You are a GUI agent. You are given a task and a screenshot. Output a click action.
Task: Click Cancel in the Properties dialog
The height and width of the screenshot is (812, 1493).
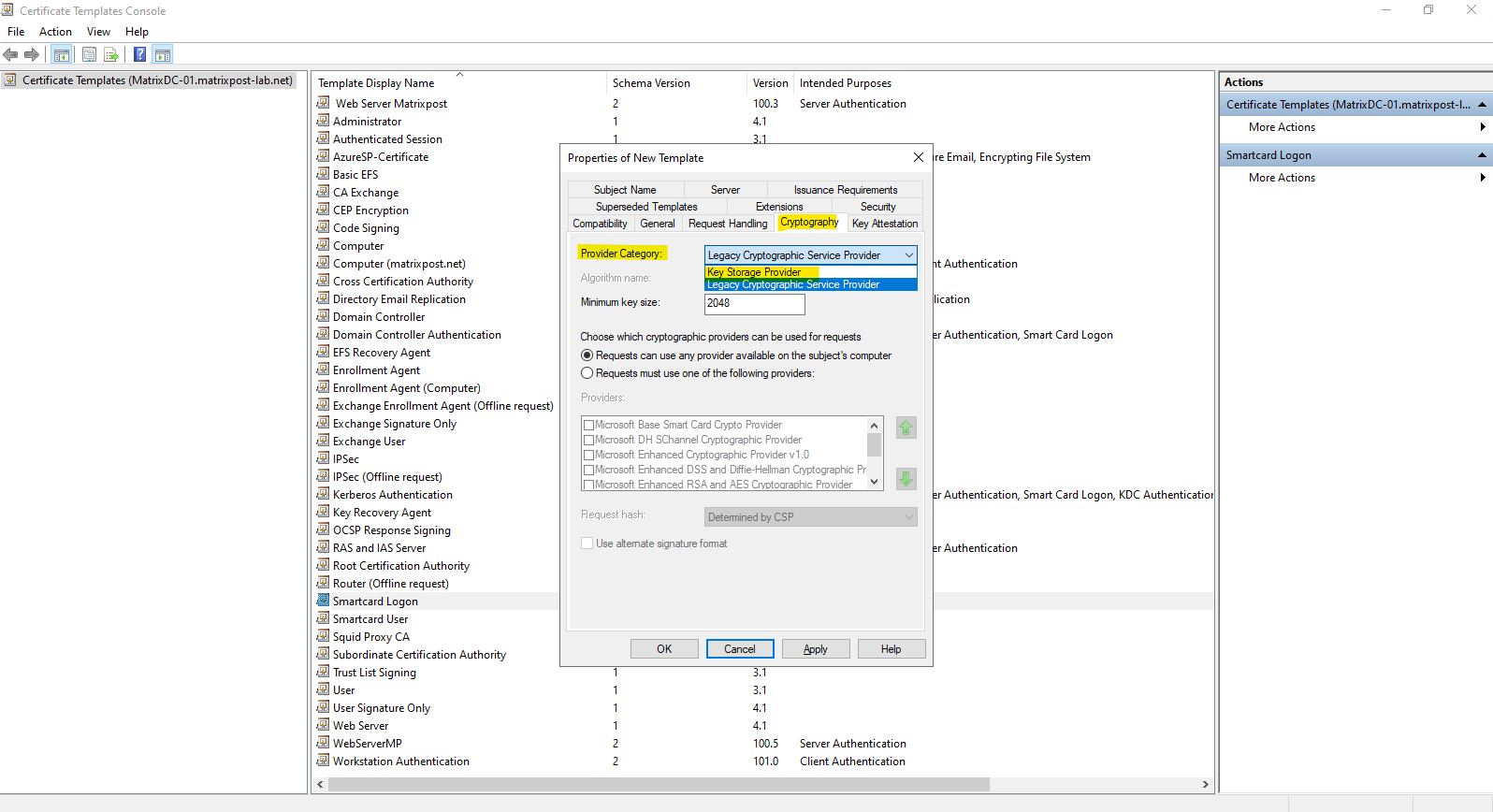[739, 649]
